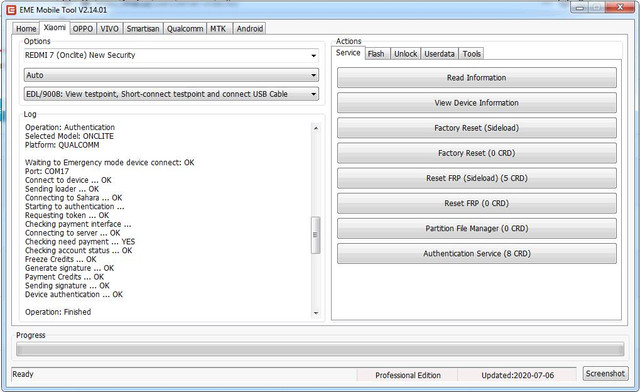This screenshot has width=640, height=392.
Task: Open the Unlock actions tab
Action: point(405,54)
